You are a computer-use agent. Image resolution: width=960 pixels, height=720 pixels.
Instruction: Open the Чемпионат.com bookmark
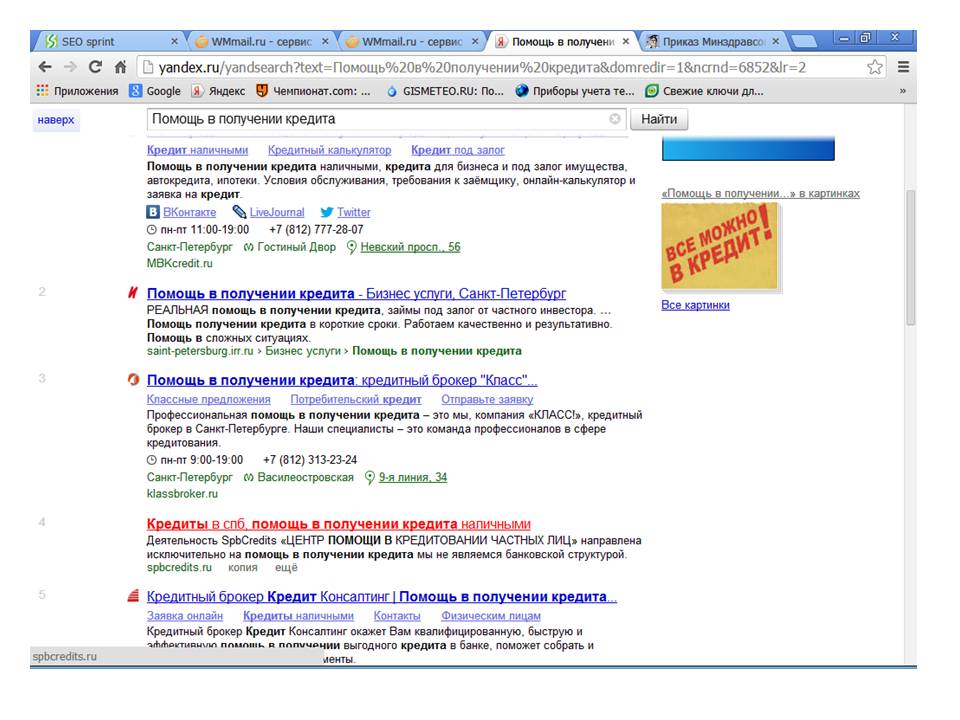313,91
